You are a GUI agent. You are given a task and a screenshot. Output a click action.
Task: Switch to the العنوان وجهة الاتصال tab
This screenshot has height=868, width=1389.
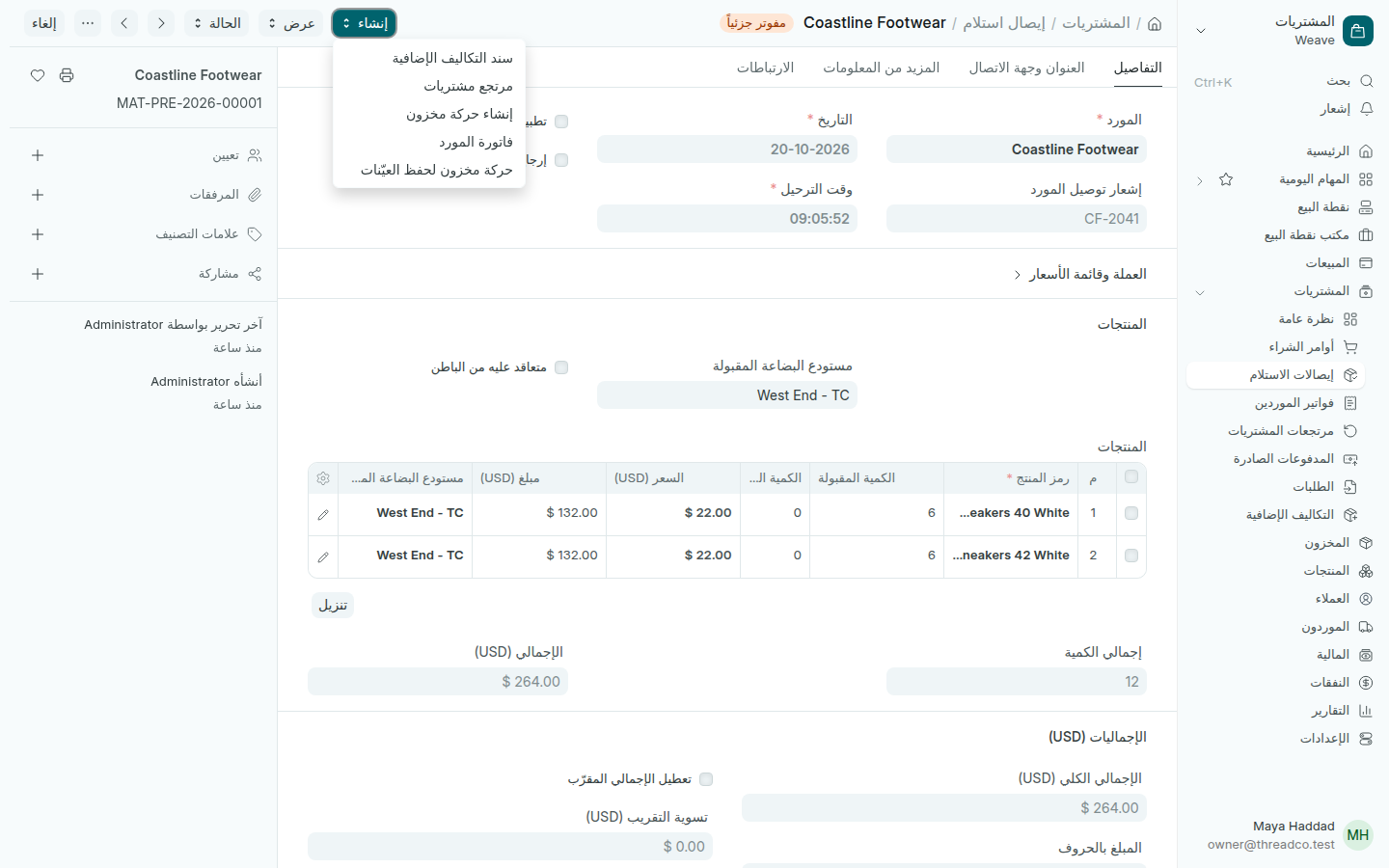click(1027, 68)
